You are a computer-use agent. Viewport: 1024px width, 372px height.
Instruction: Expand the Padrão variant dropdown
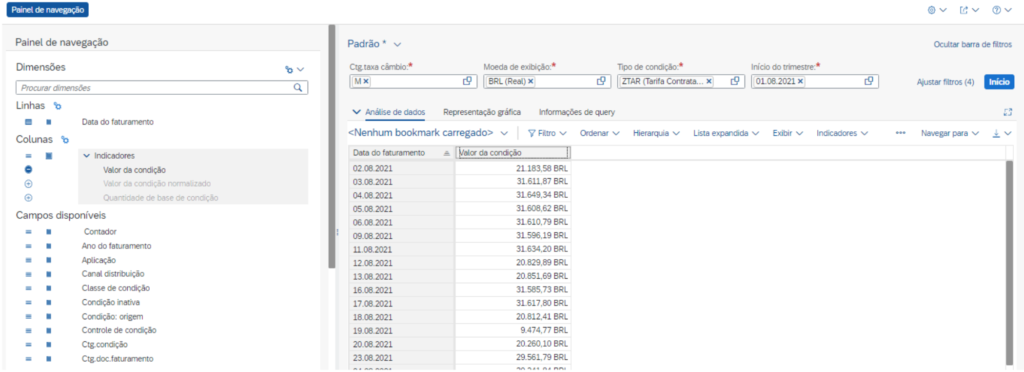[398, 44]
